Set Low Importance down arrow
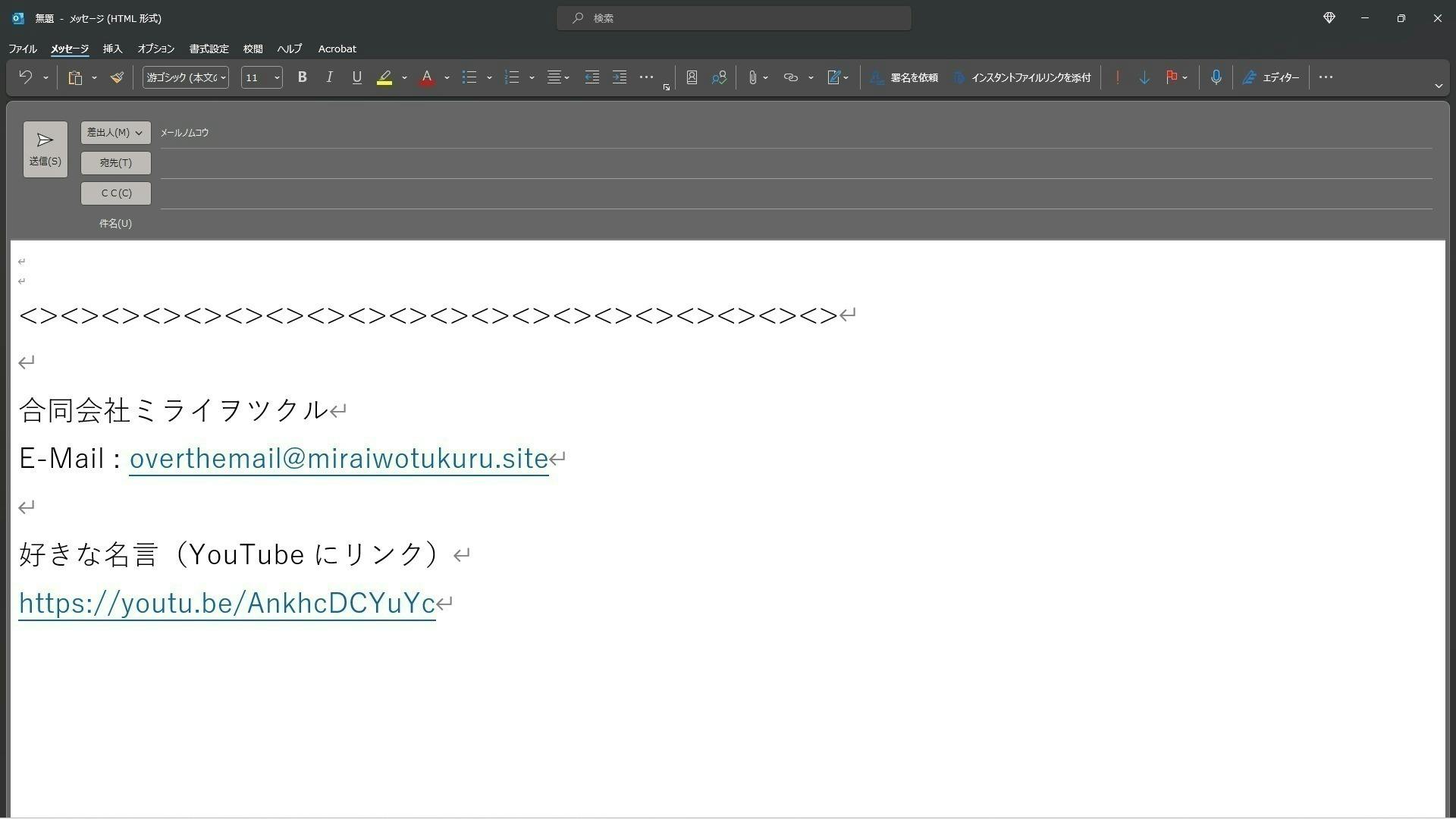 point(1144,77)
